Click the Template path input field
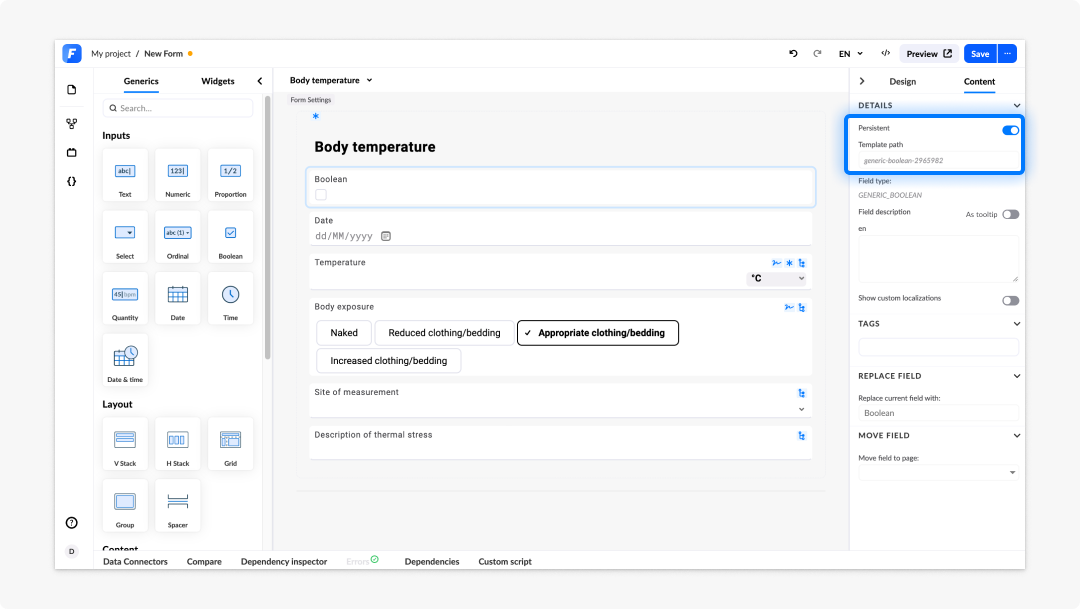 click(x=938, y=161)
